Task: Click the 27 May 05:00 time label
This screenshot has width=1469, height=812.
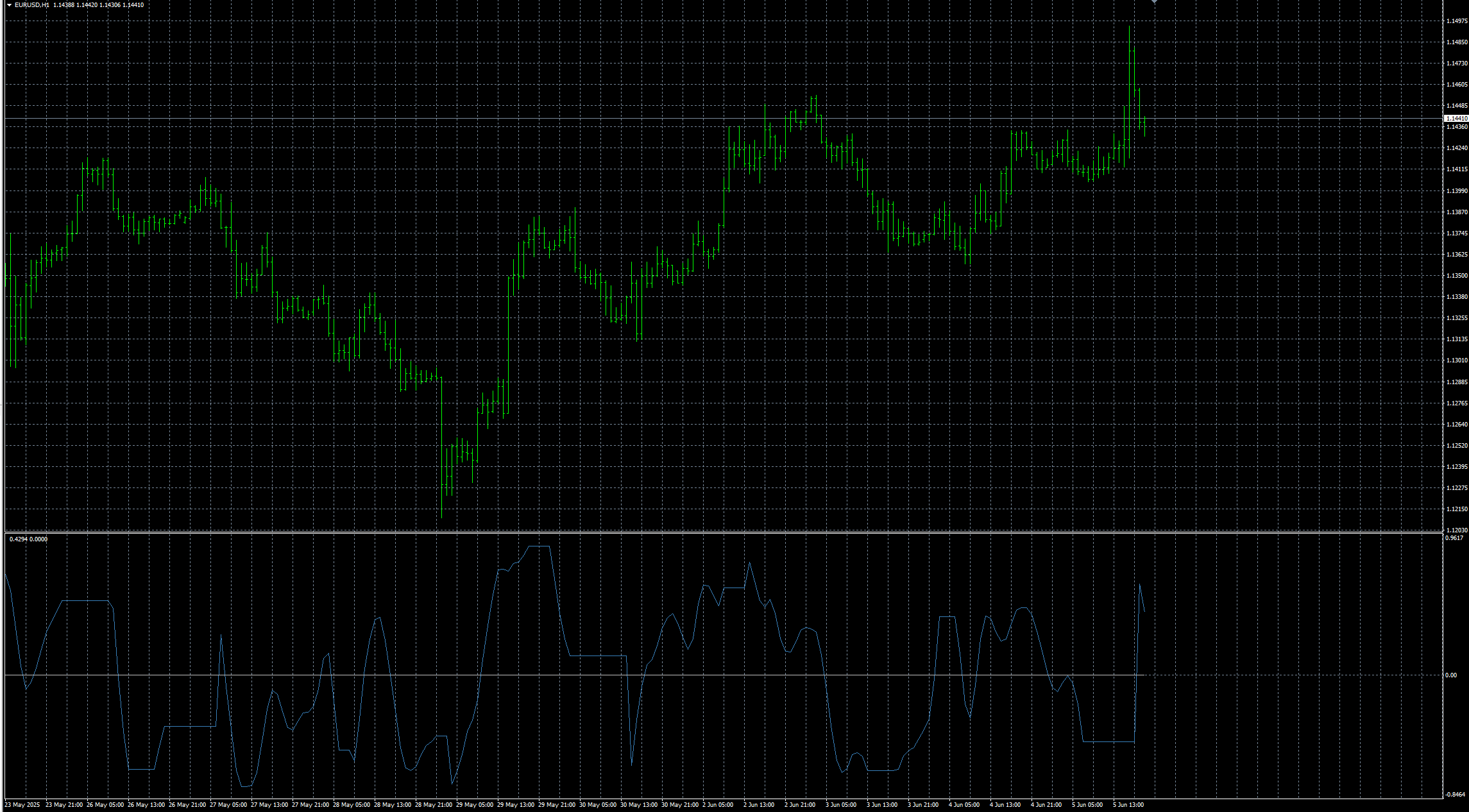Action: point(228,805)
